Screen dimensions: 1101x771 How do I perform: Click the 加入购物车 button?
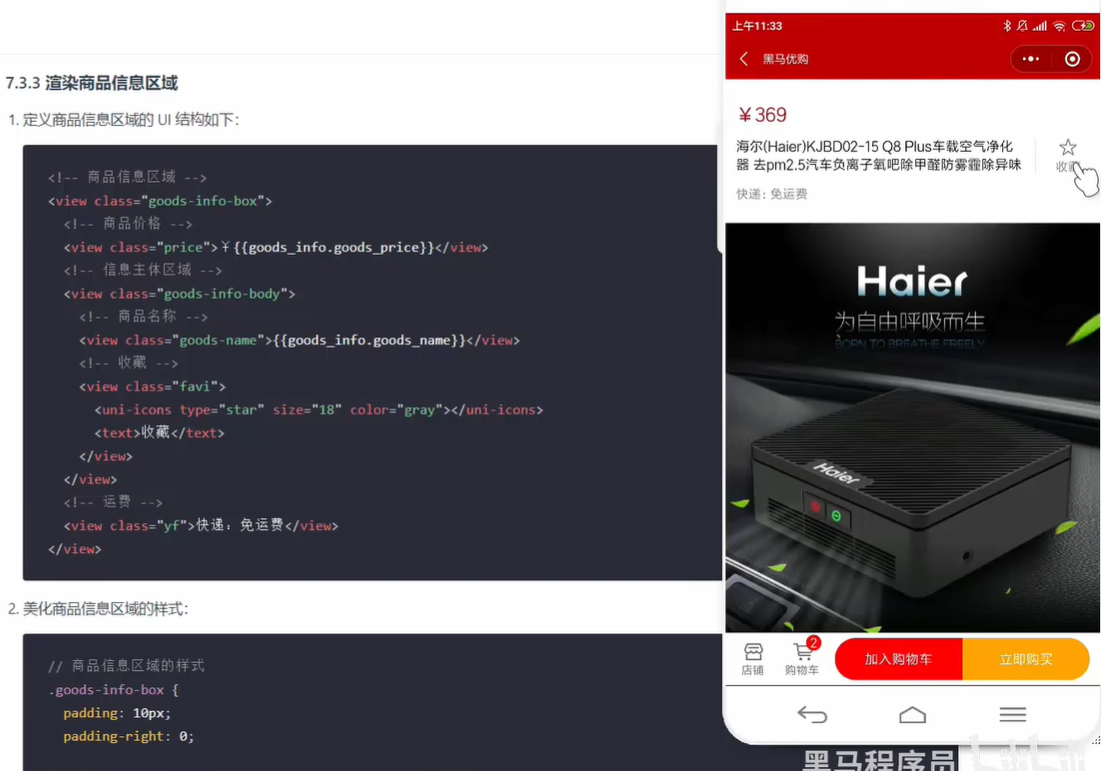click(898, 659)
